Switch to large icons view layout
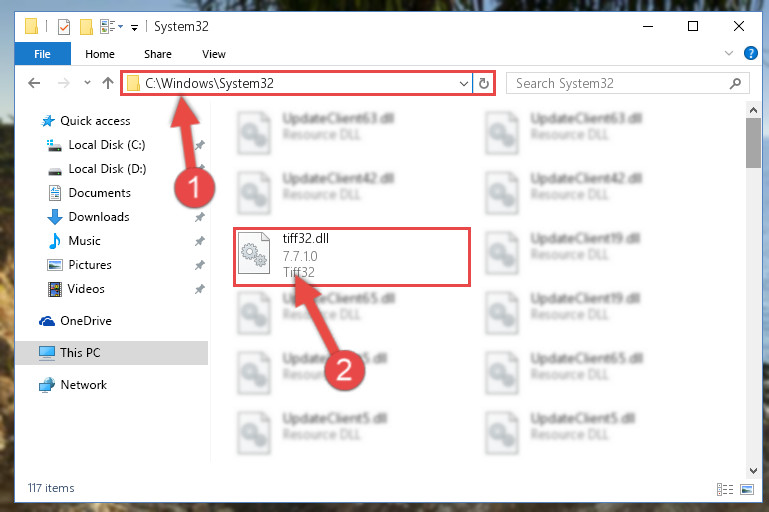Screen dimensions: 769x512 [x=747, y=489]
